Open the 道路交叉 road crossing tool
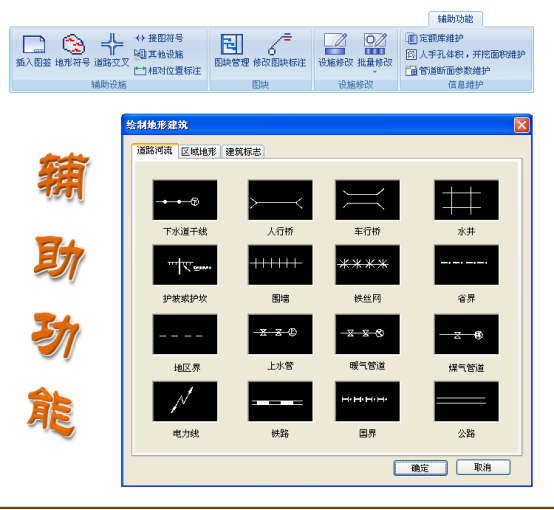Screen dimensions: 554x510 (x=112, y=50)
